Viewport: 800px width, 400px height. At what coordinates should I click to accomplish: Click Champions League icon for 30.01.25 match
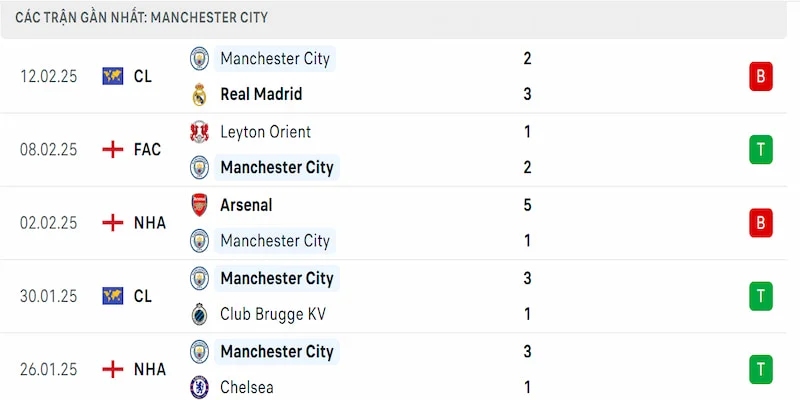[113, 296]
